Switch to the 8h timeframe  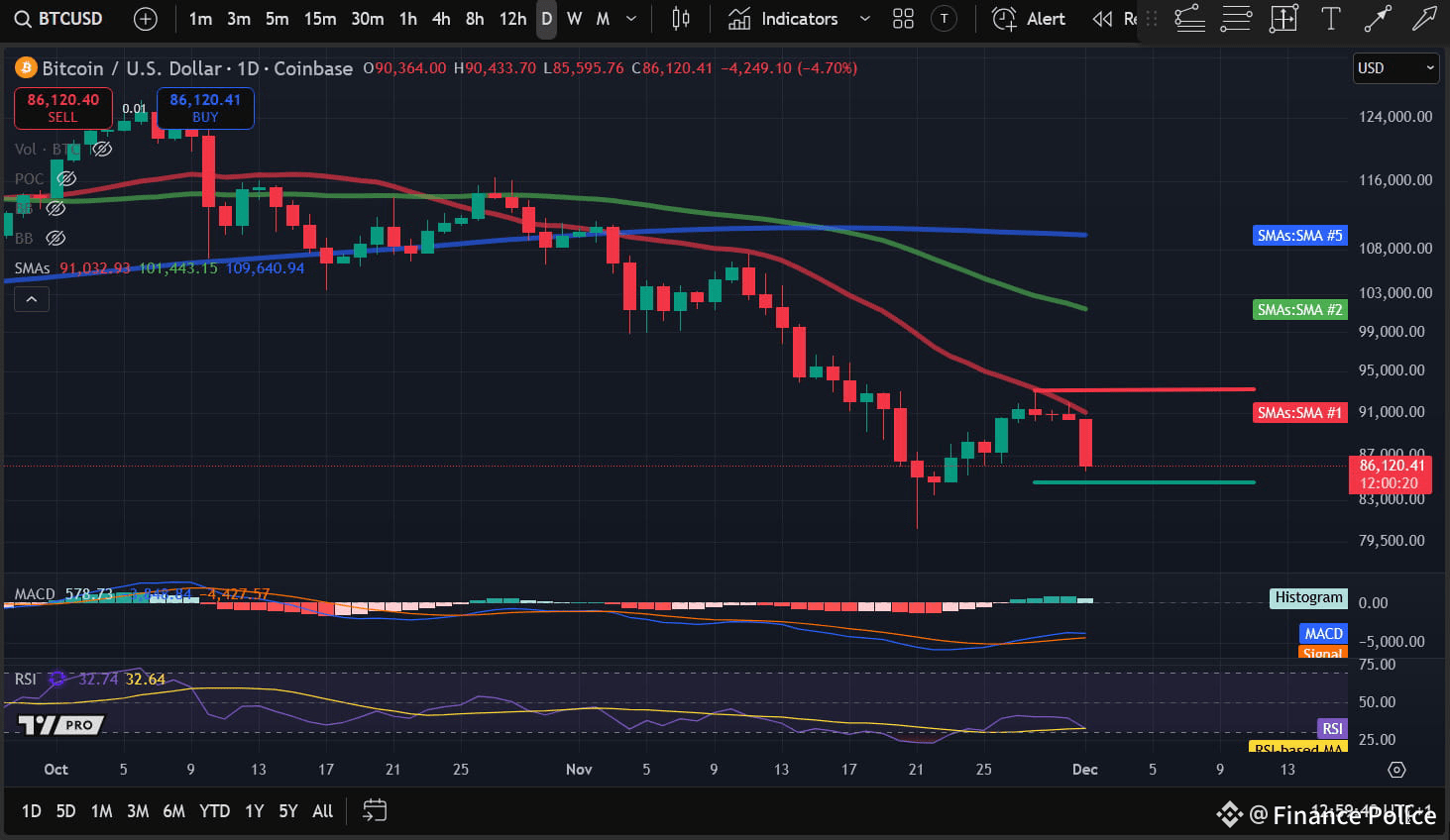475,19
